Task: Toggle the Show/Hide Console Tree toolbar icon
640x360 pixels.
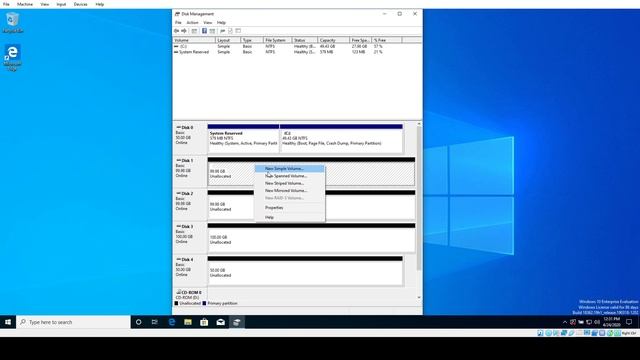Action: (x=194, y=31)
